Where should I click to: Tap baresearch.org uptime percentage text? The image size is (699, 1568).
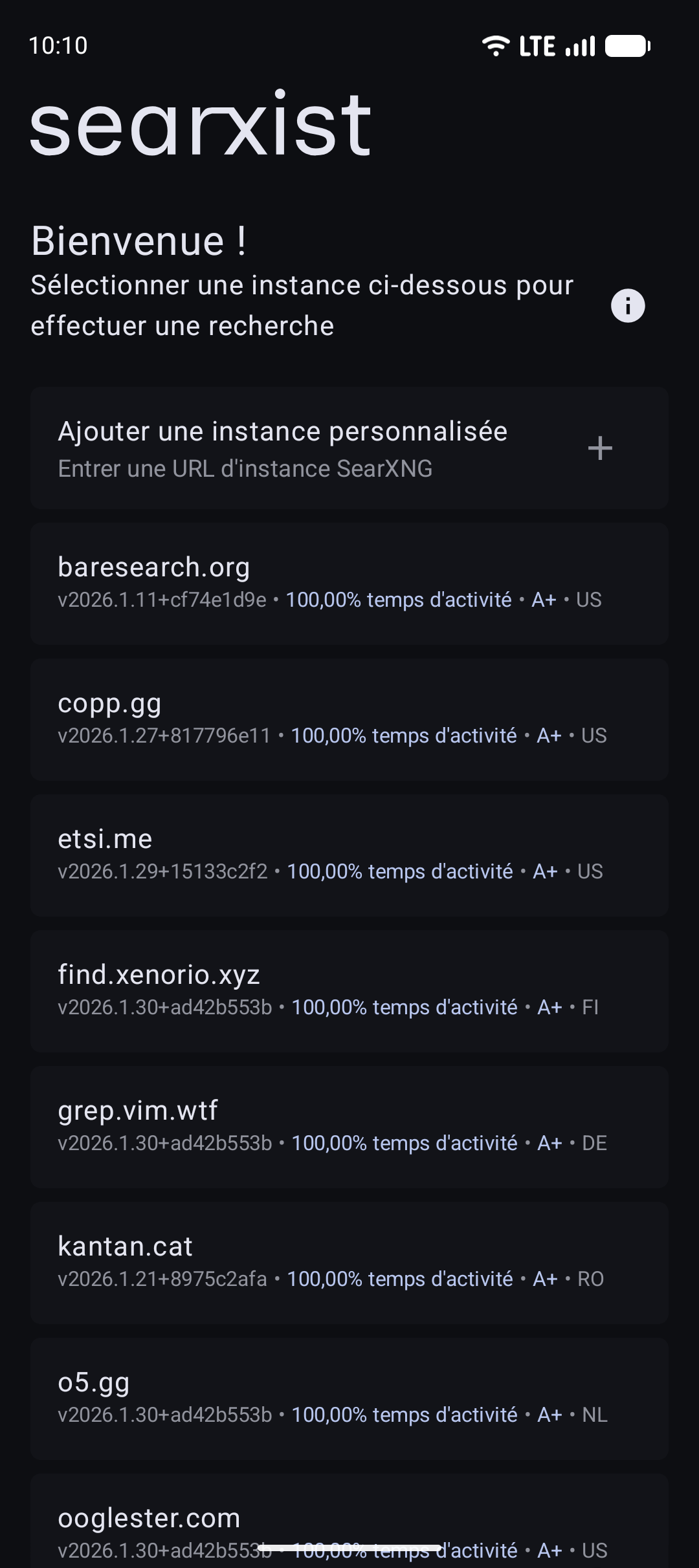pos(399,600)
